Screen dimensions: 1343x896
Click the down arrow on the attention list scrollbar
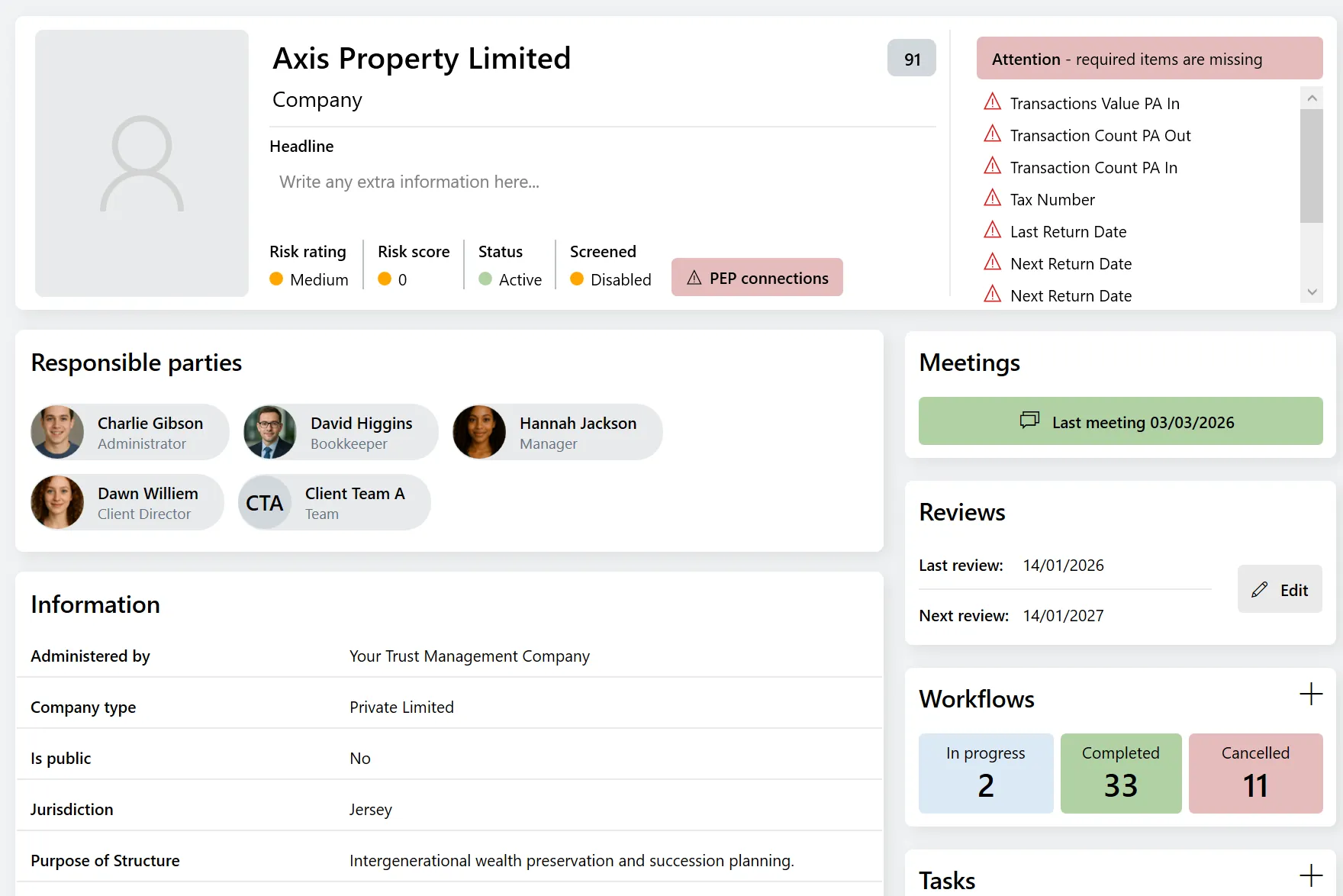(x=1312, y=292)
